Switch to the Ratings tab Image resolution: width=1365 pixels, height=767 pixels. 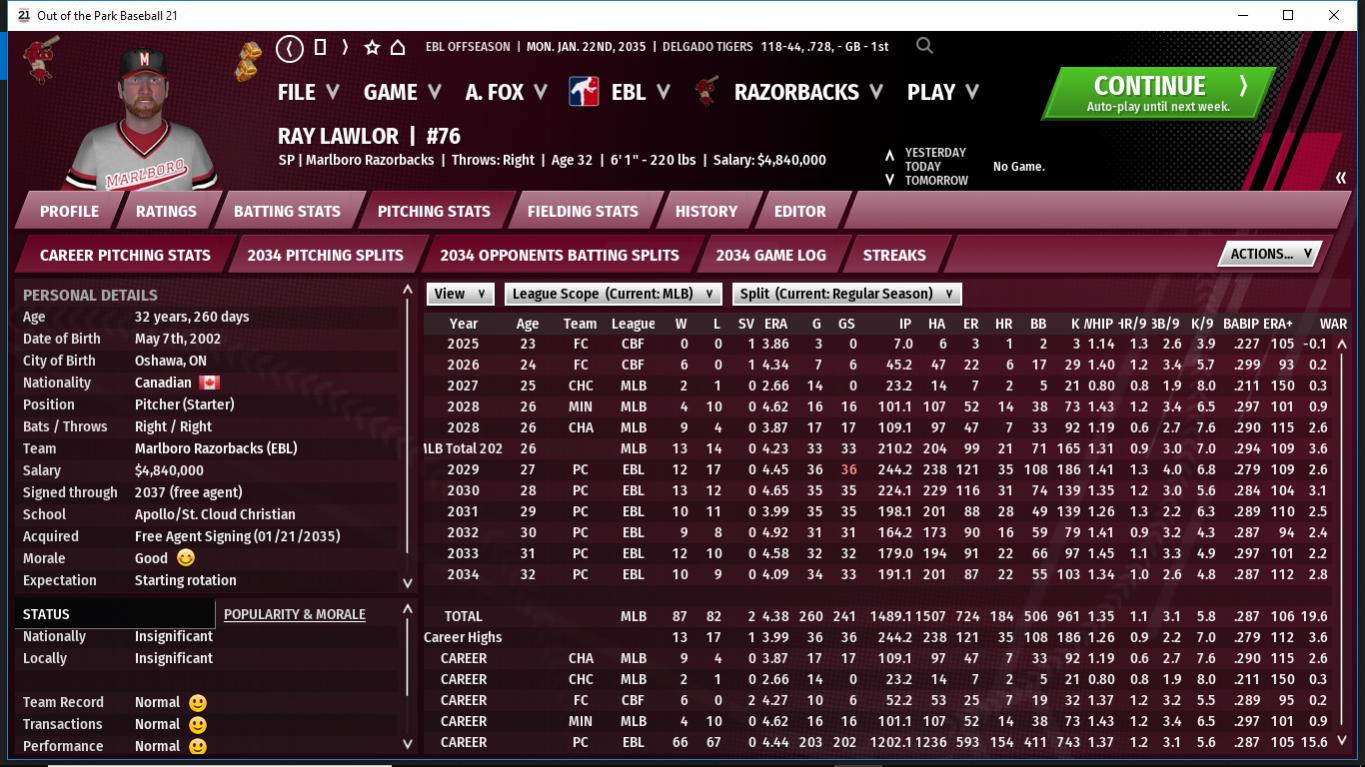click(166, 211)
